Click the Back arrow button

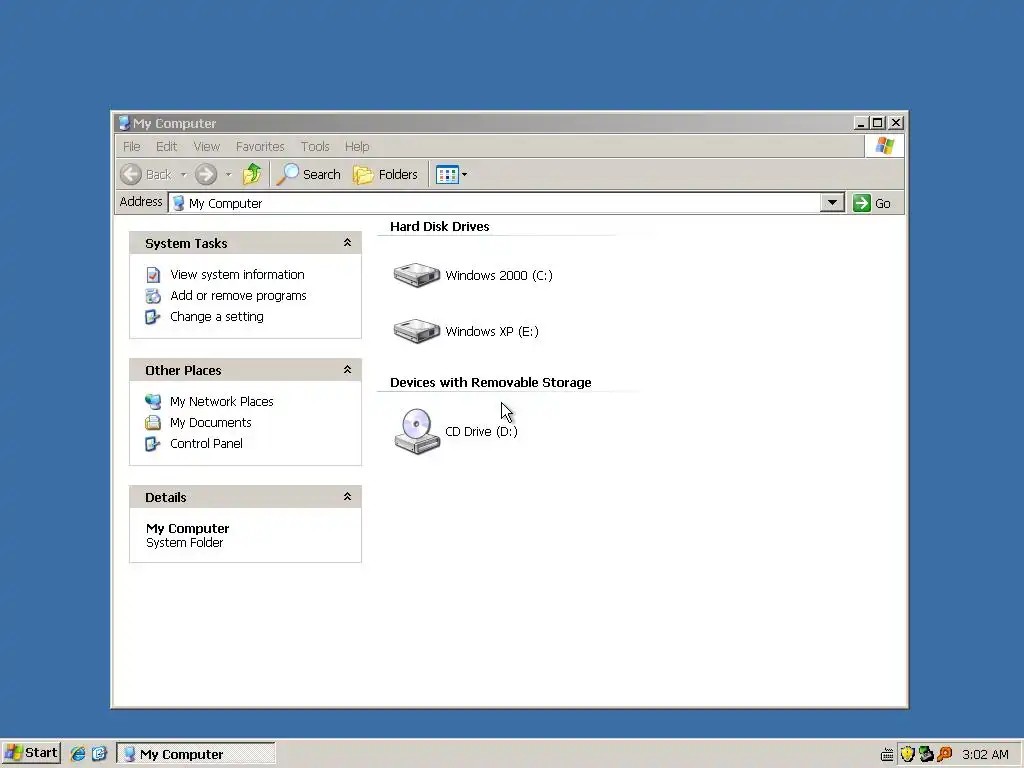point(131,174)
